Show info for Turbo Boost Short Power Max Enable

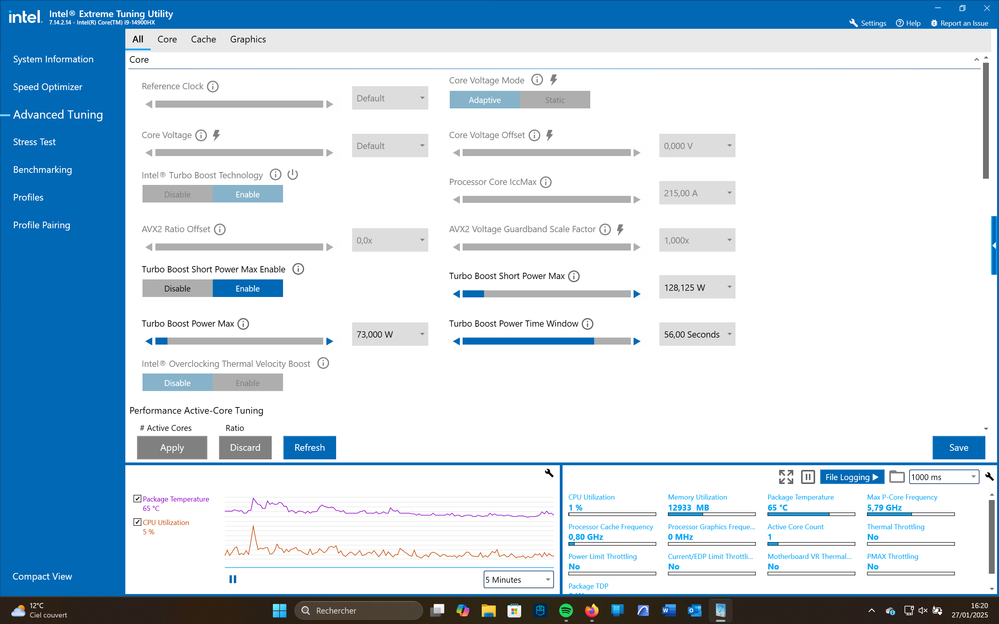click(x=298, y=269)
